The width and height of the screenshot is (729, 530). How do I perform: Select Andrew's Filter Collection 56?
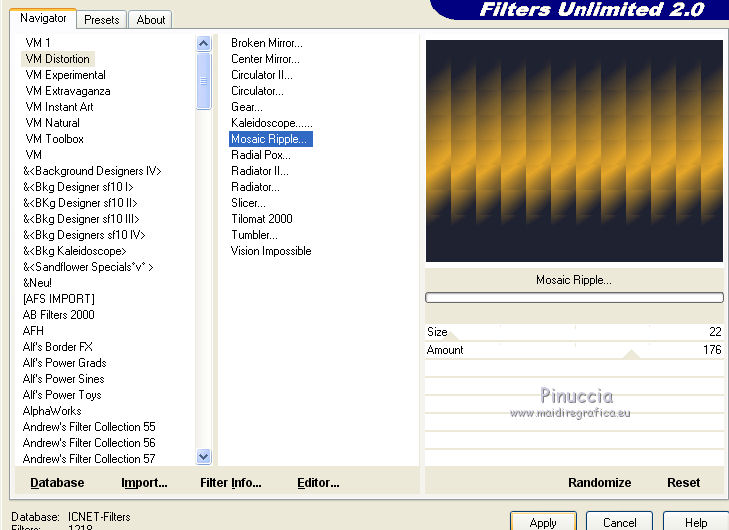(x=89, y=443)
